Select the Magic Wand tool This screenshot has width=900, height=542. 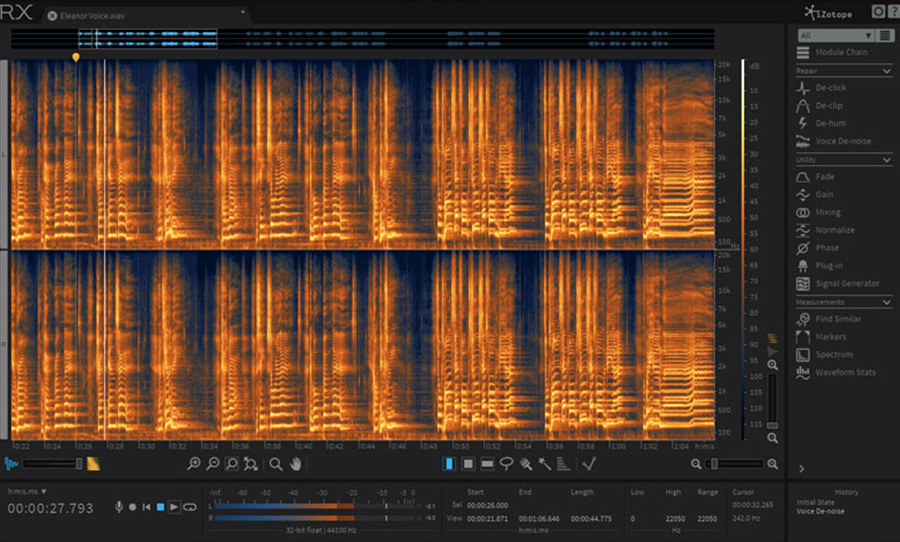[544, 464]
